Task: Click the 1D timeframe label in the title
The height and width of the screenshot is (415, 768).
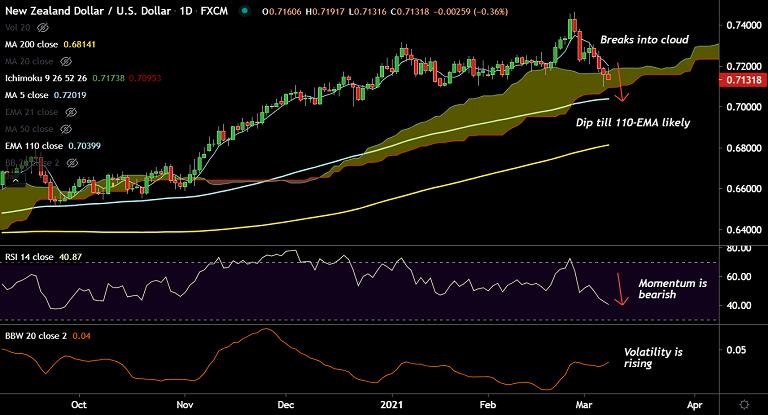Action: [185, 11]
